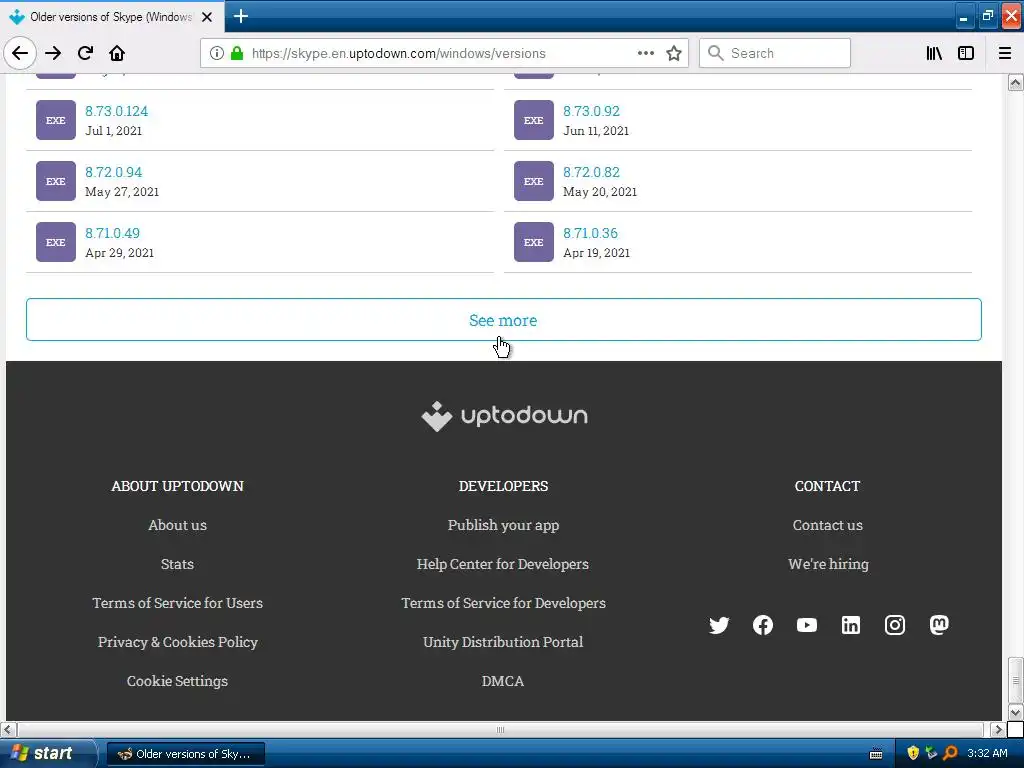Open the Firefox hamburger menu

point(1005,53)
